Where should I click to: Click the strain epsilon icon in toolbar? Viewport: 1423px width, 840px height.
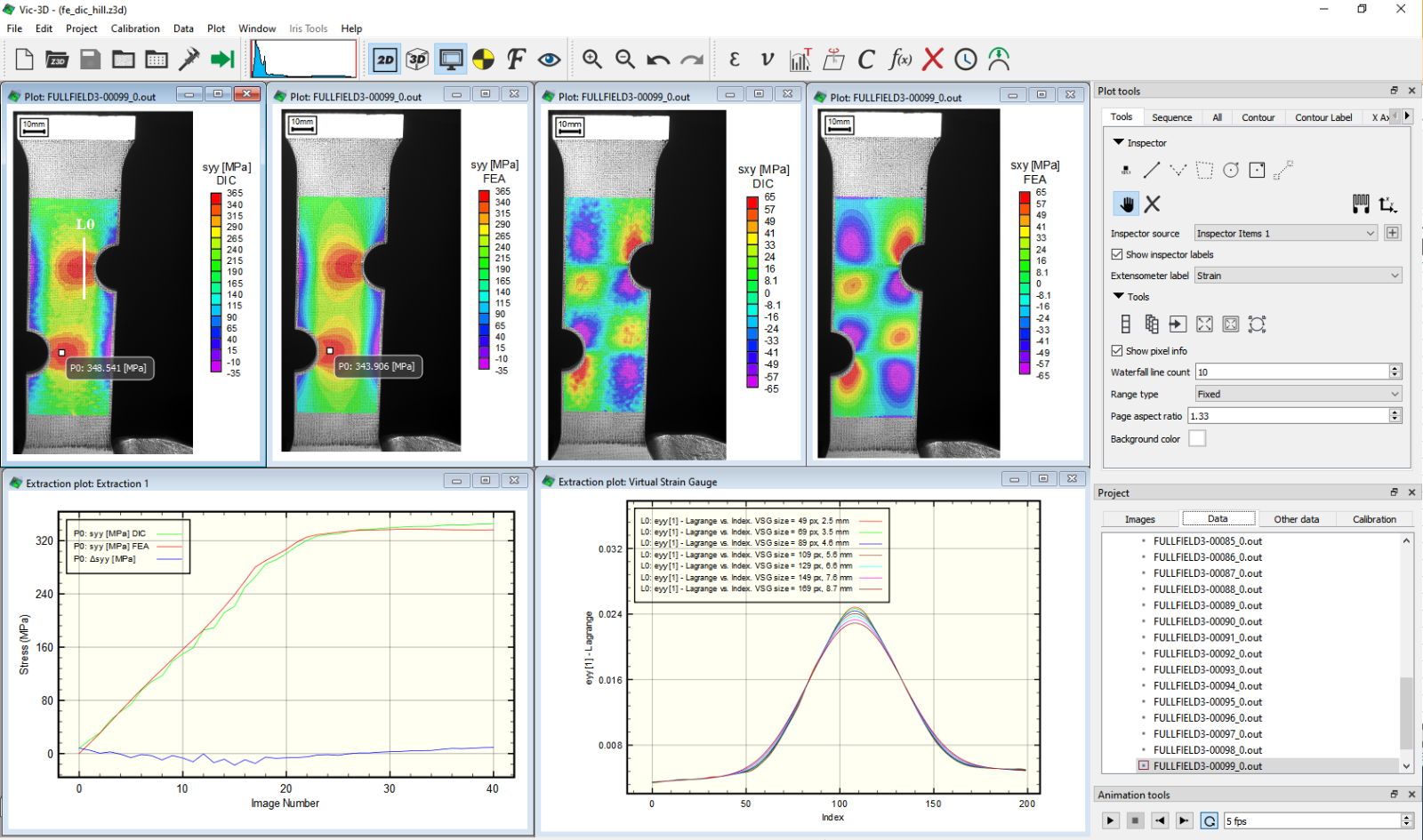tap(734, 60)
